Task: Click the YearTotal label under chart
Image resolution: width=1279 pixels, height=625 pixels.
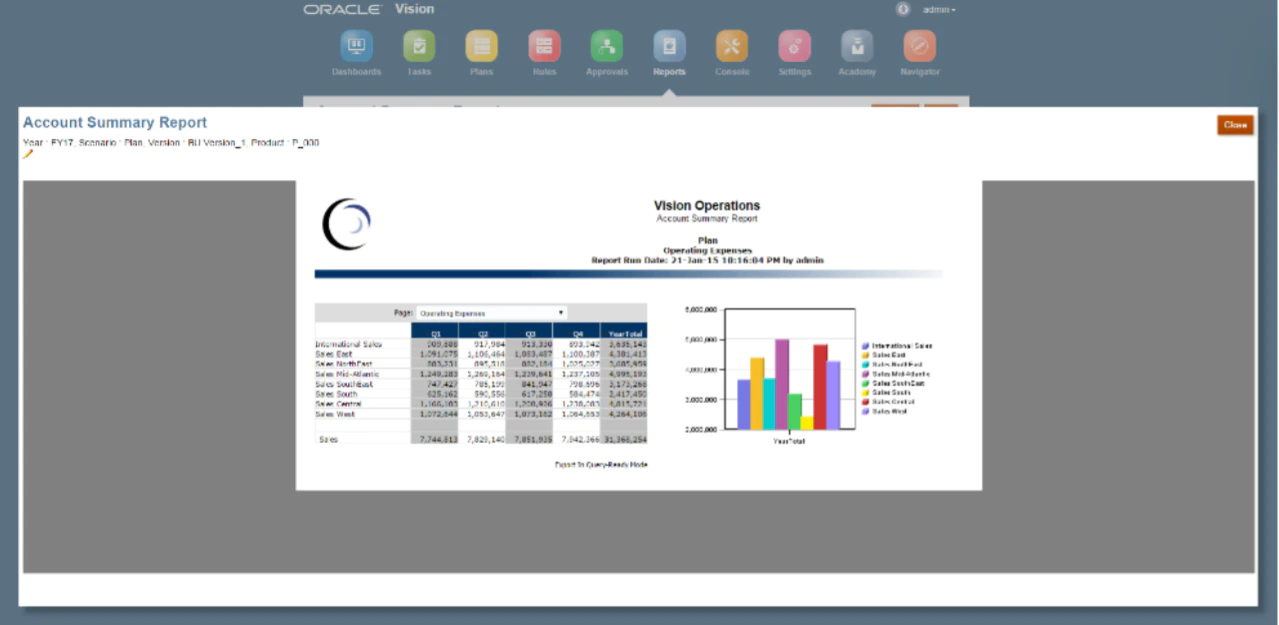Action: pyautogui.click(x=789, y=439)
